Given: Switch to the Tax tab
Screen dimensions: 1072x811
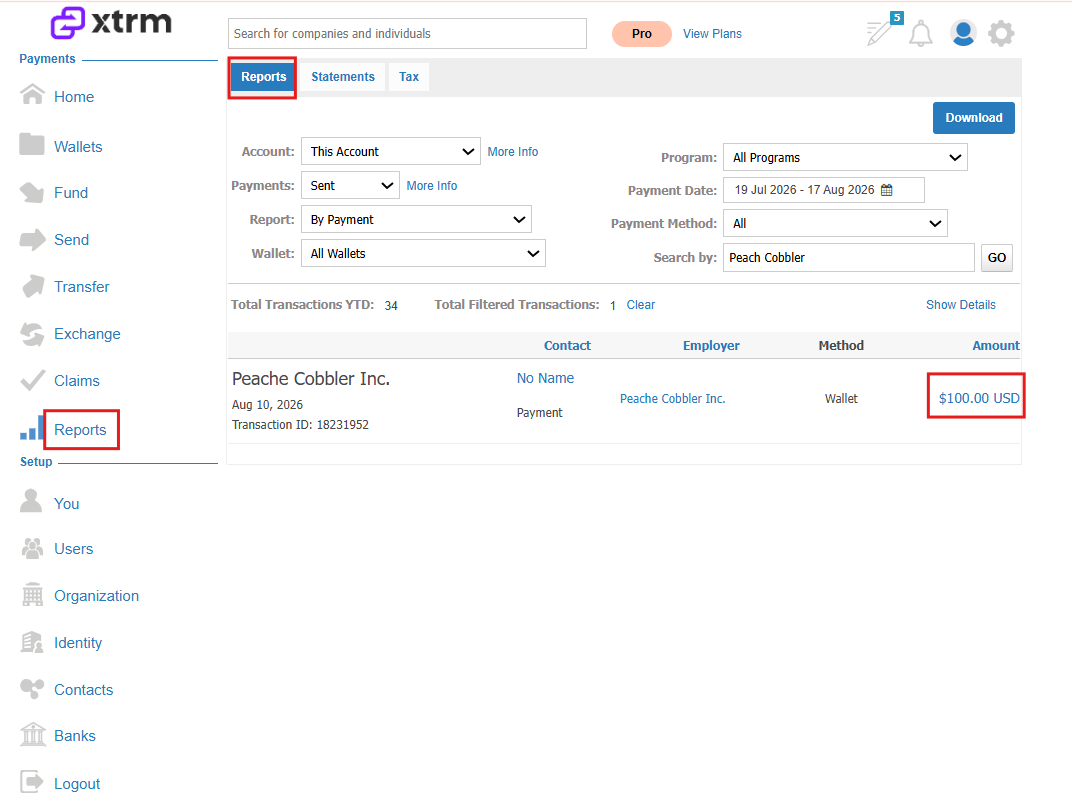Looking at the screenshot, I should click(x=409, y=77).
